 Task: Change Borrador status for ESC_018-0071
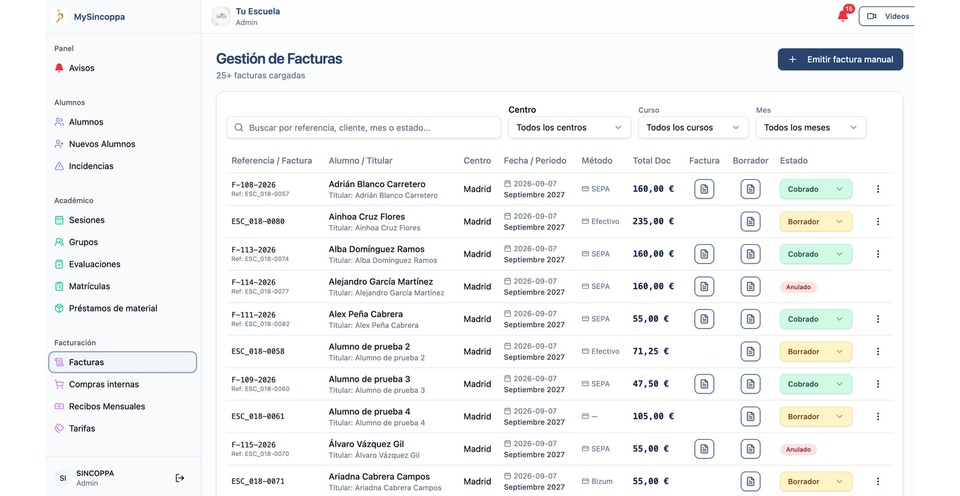(816, 481)
